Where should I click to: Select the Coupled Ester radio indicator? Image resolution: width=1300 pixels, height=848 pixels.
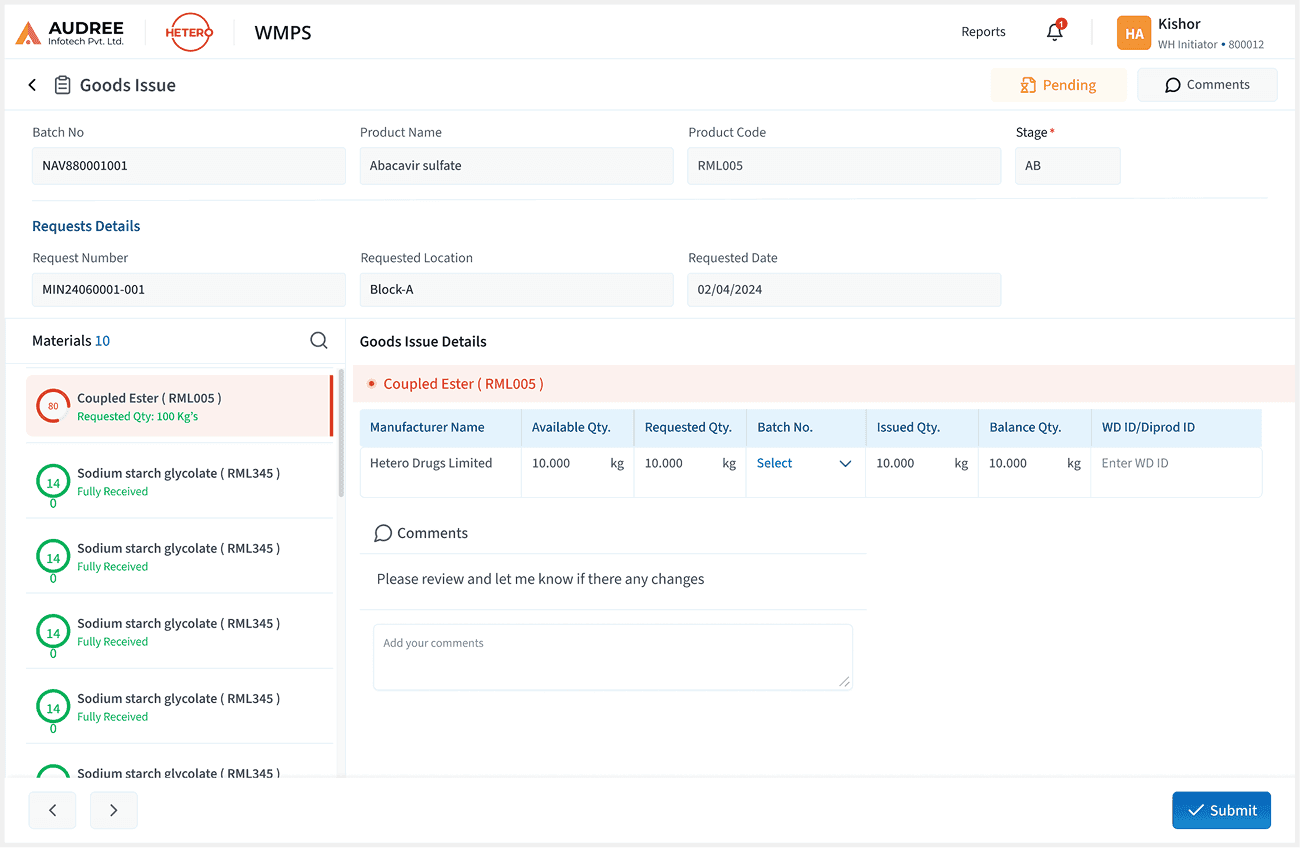click(371, 383)
